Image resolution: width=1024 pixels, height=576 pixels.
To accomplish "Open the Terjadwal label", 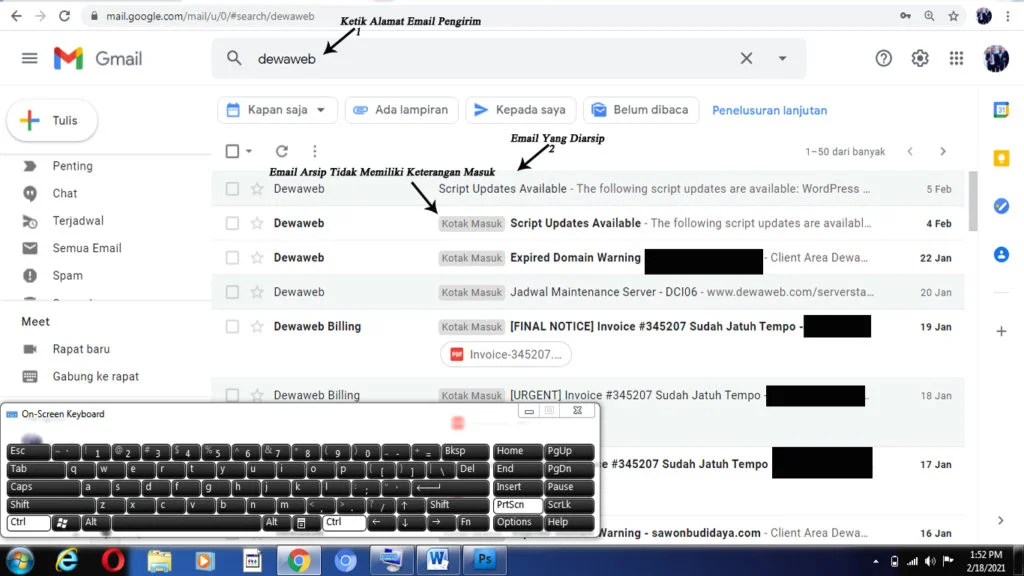I will (78, 221).
